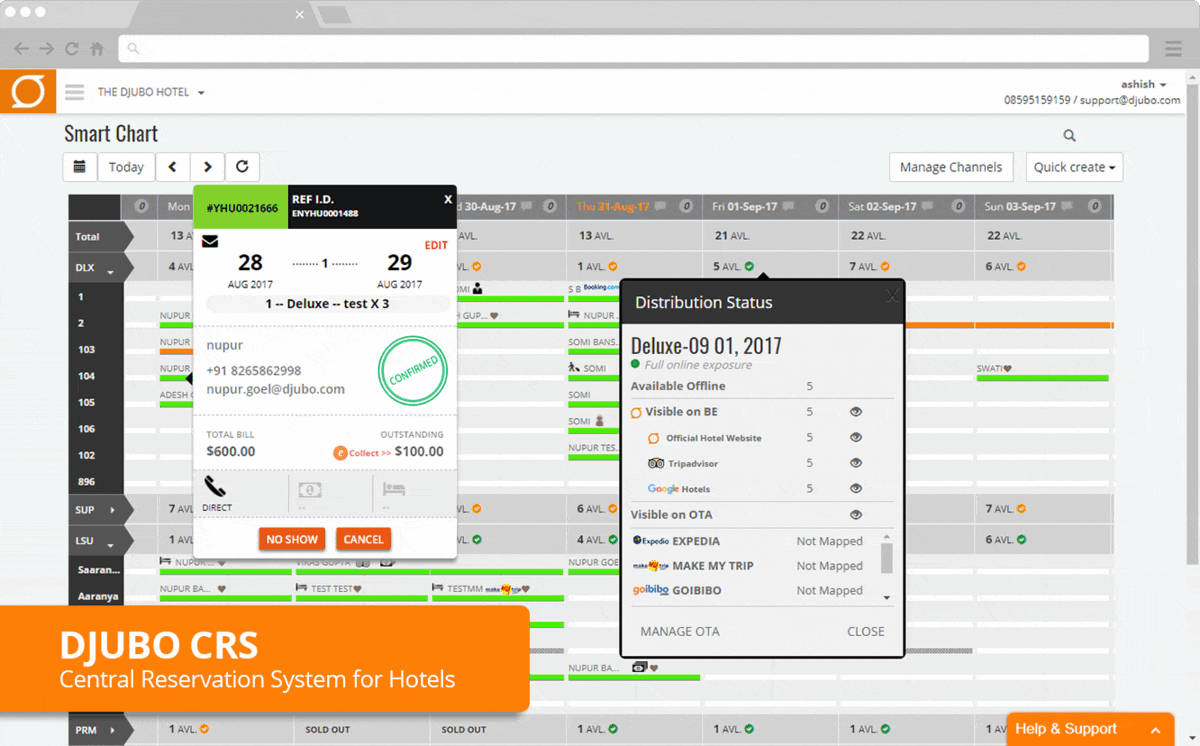Click the Tripadvisor logo icon
Viewport: 1200px width, 746px height.
tap(656, 464)
